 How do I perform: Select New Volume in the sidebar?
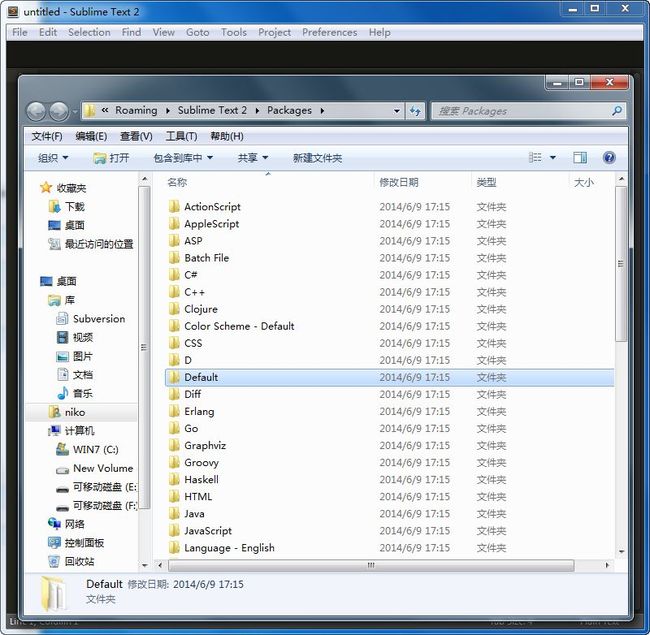(x=103, y=468)
